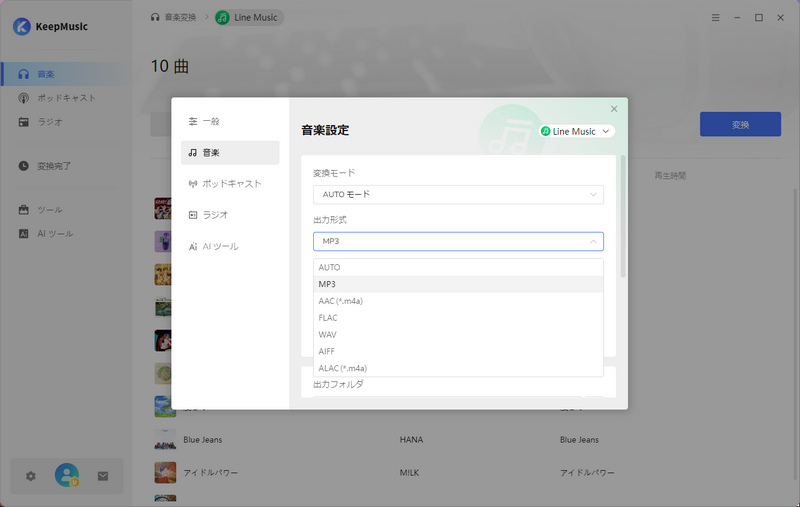The width and height of the screenshot is (800, 507).
Task: Switch to 一般 settings tab
Action: coord(230,121)
